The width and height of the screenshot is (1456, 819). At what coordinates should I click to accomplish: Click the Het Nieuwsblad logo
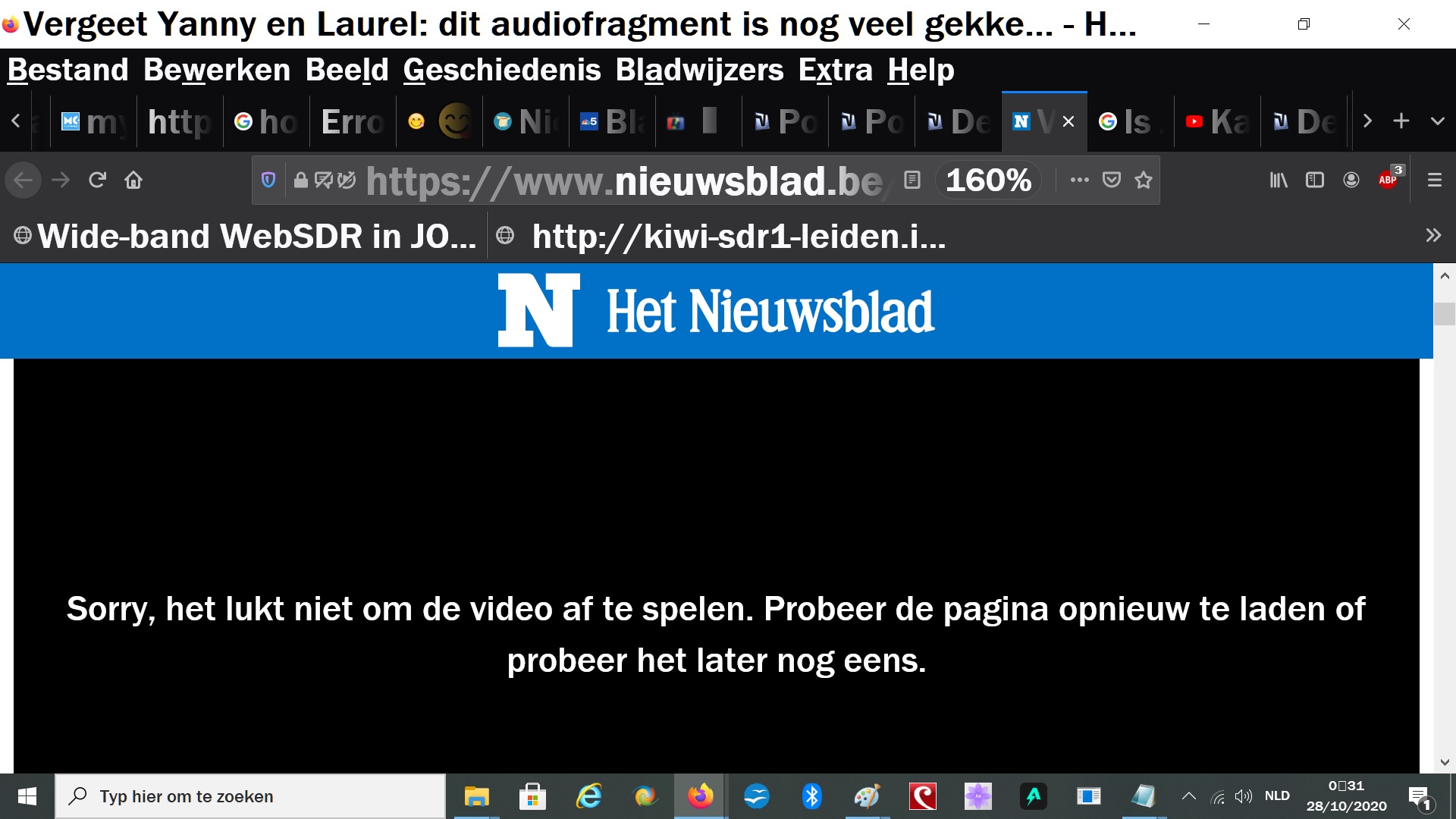pyautogui.click(x=716, y=311)
